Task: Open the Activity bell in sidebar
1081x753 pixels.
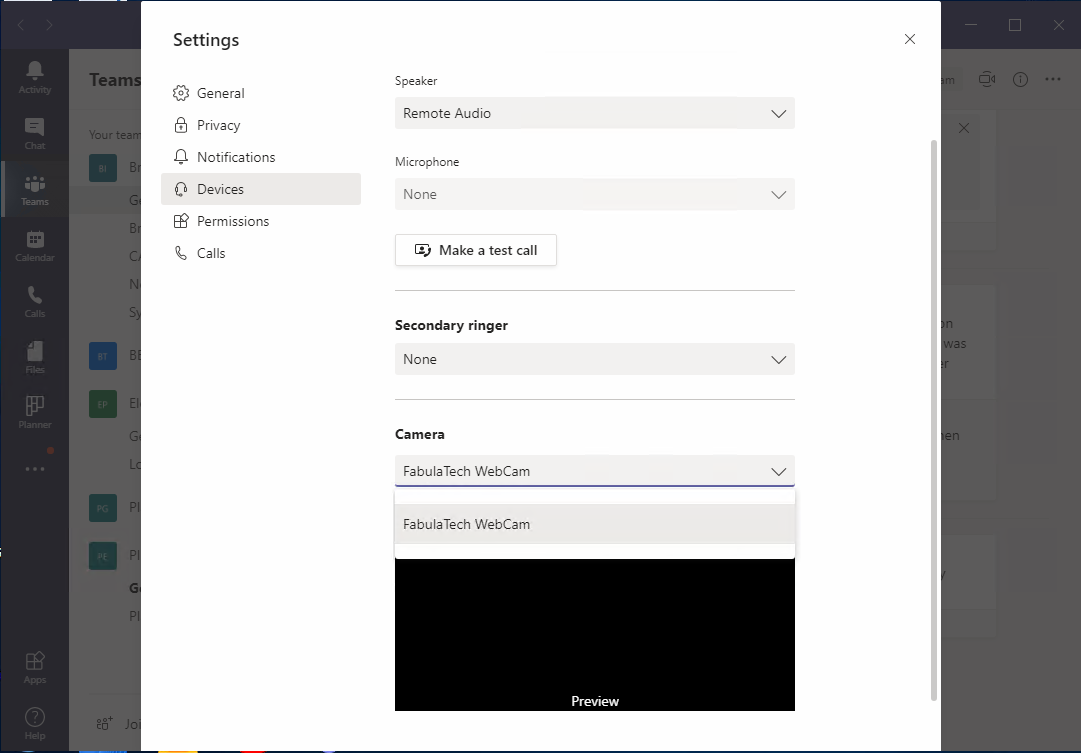Action: pyautogui.click(x=34, y=77)
